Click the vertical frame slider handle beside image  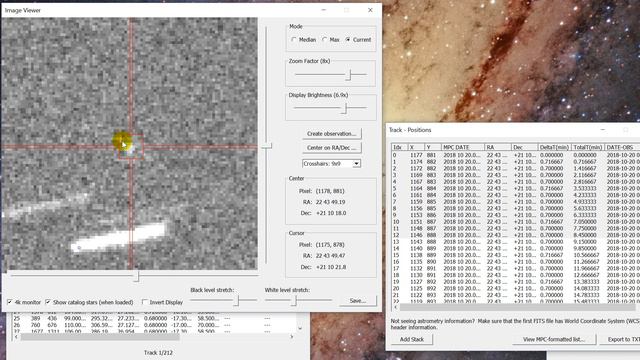(266, 145)
